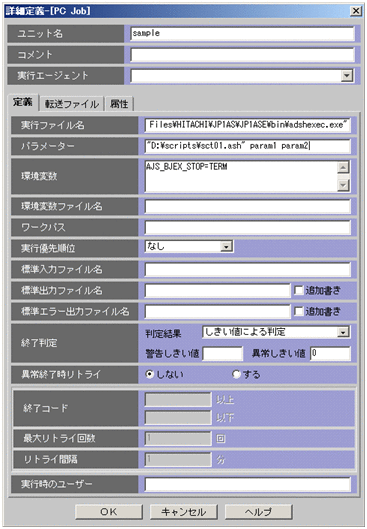
Task: Click the コメント input field
Action: [242, 55]
